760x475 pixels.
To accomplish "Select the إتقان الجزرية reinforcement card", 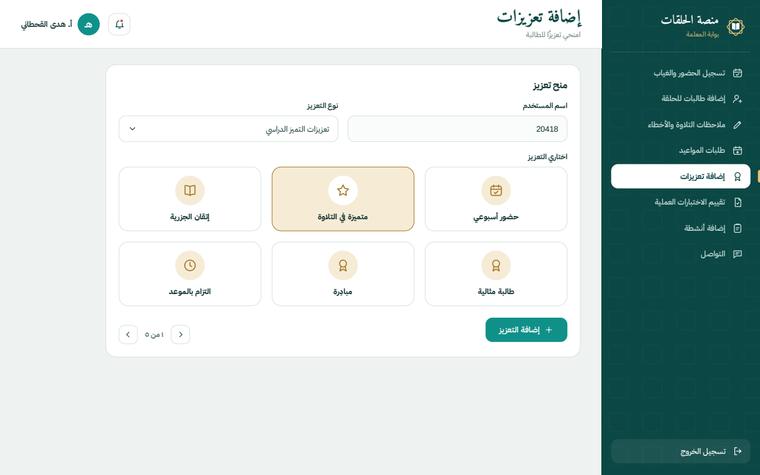I will click(190, 199).
